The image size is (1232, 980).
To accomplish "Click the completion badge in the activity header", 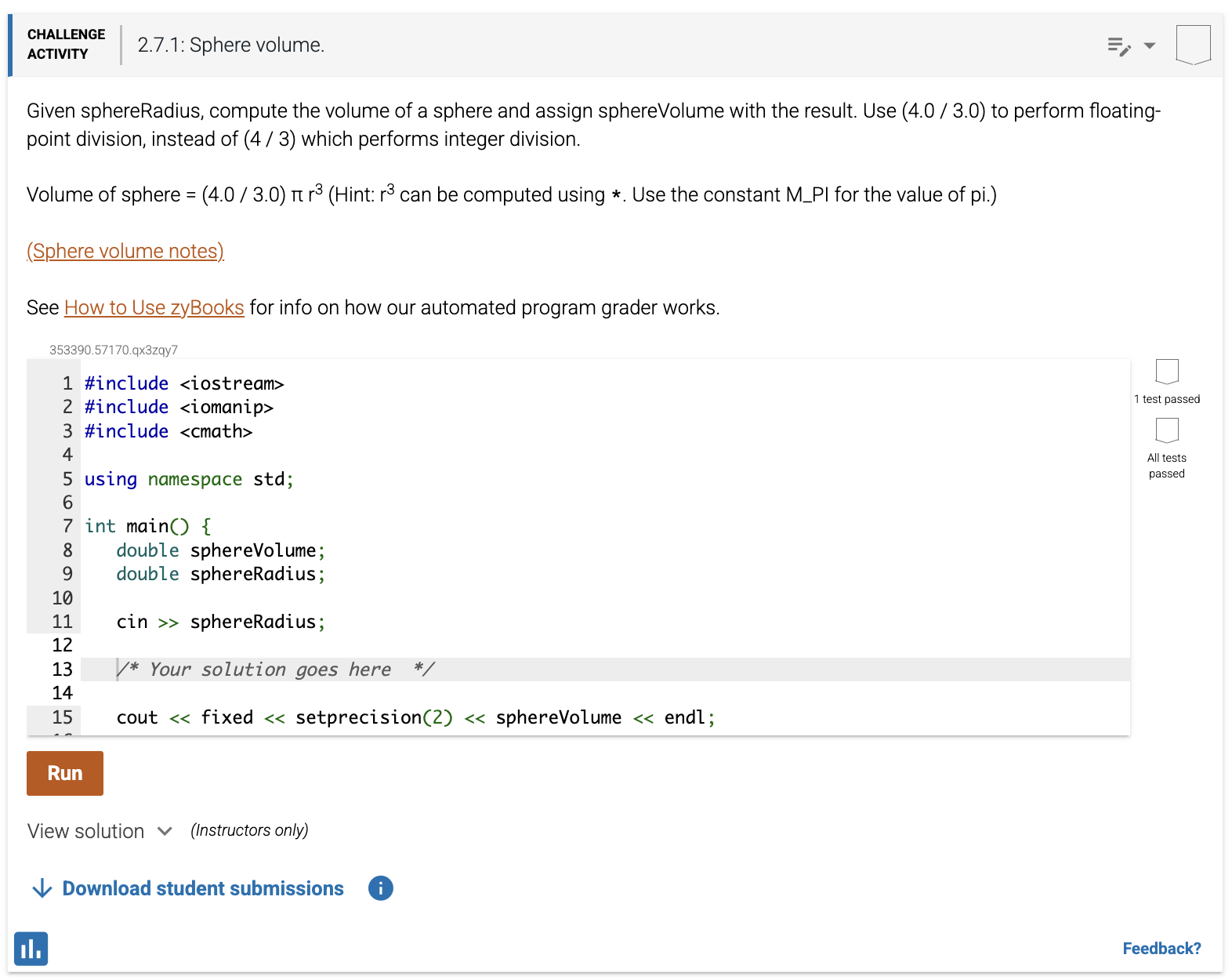I will 1193,45.
